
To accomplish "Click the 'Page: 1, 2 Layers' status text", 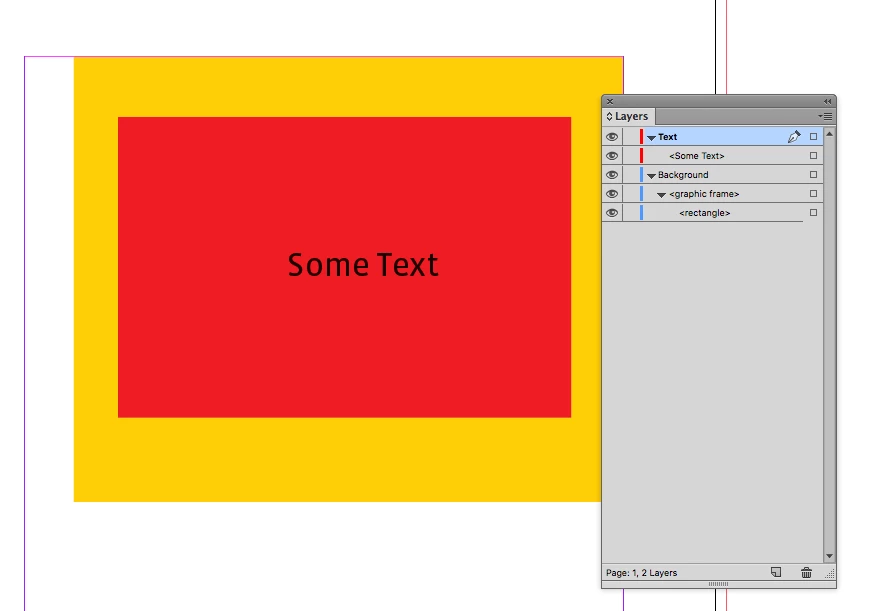I will (x=641, y=573).
